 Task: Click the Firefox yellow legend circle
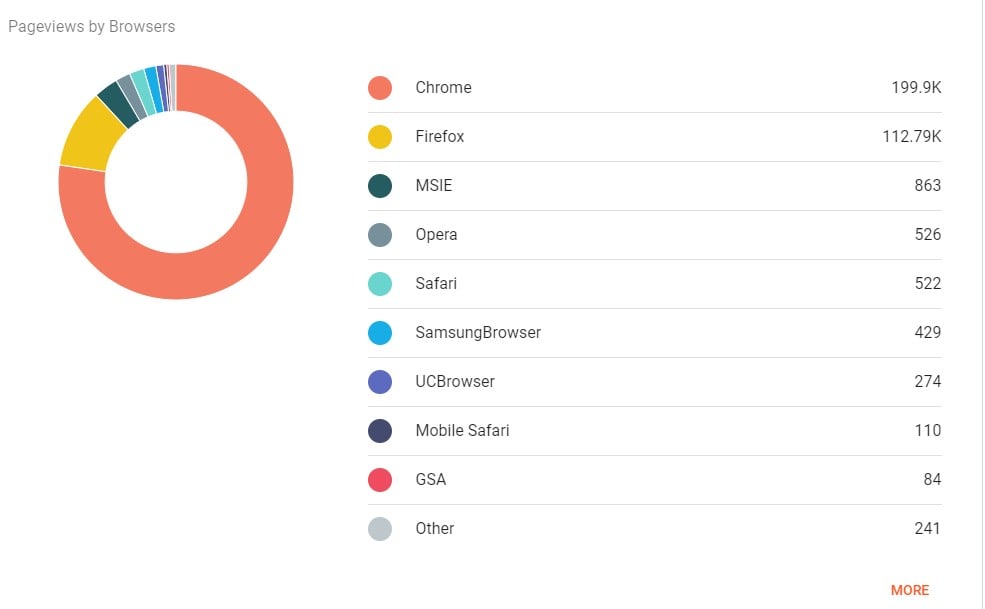tap(380, 137)
